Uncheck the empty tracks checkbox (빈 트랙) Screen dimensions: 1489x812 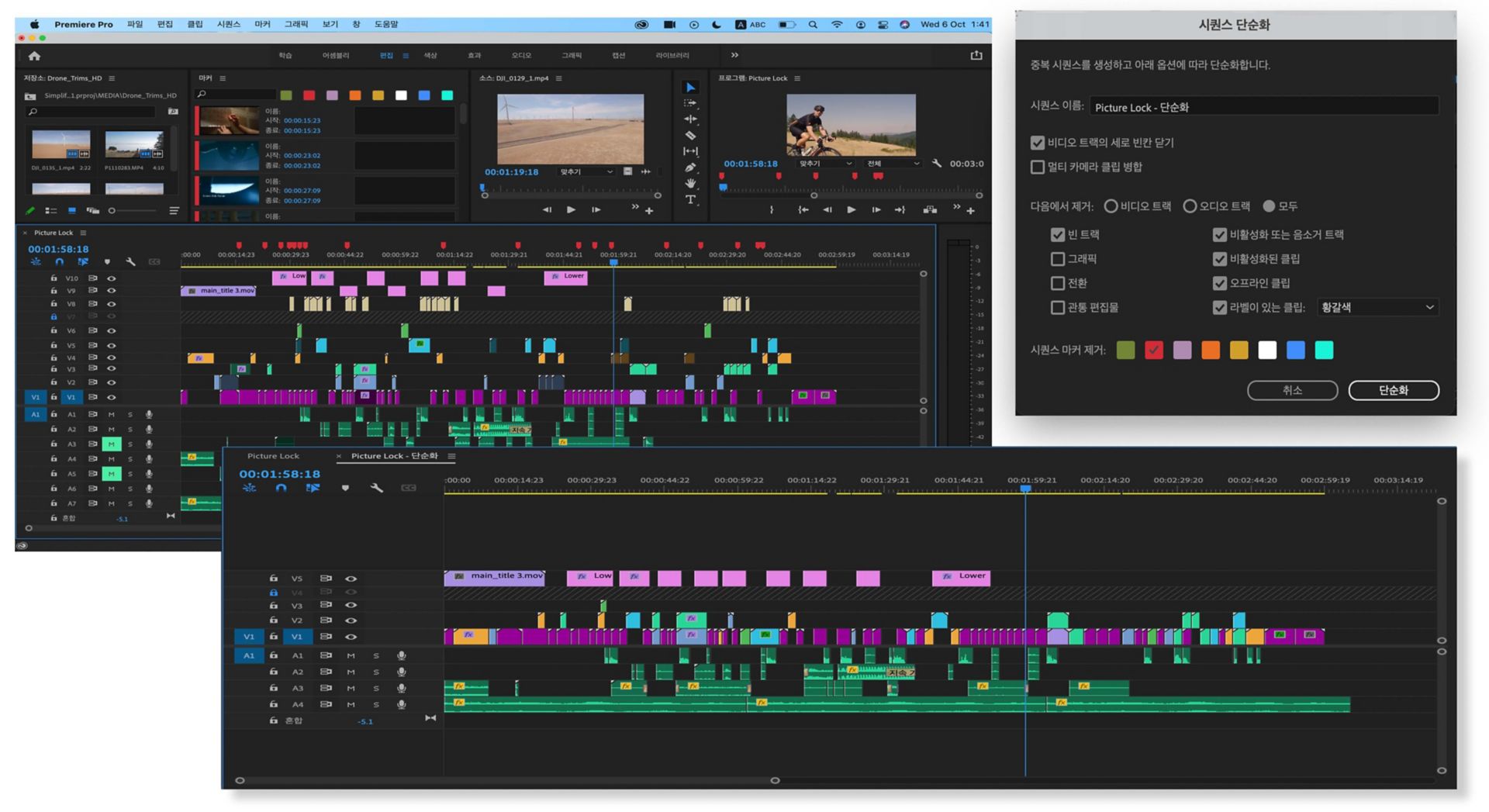pyautogui.click(x=1058, y=235)
